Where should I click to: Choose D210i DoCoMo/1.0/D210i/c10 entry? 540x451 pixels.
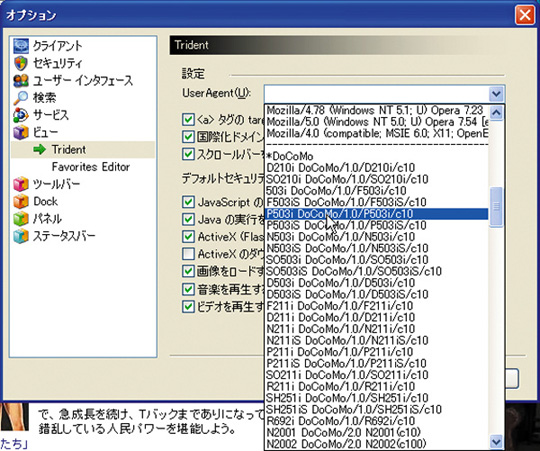[x=376, y=168]
